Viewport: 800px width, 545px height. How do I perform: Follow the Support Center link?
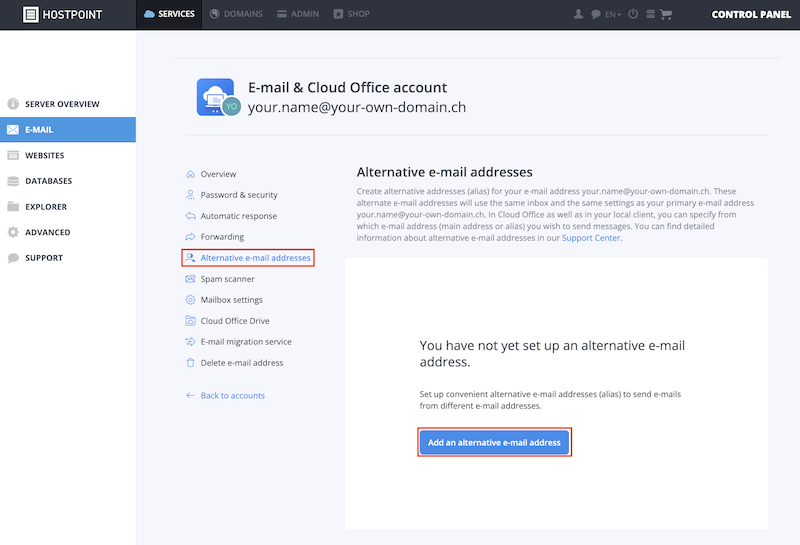[591, 238]
